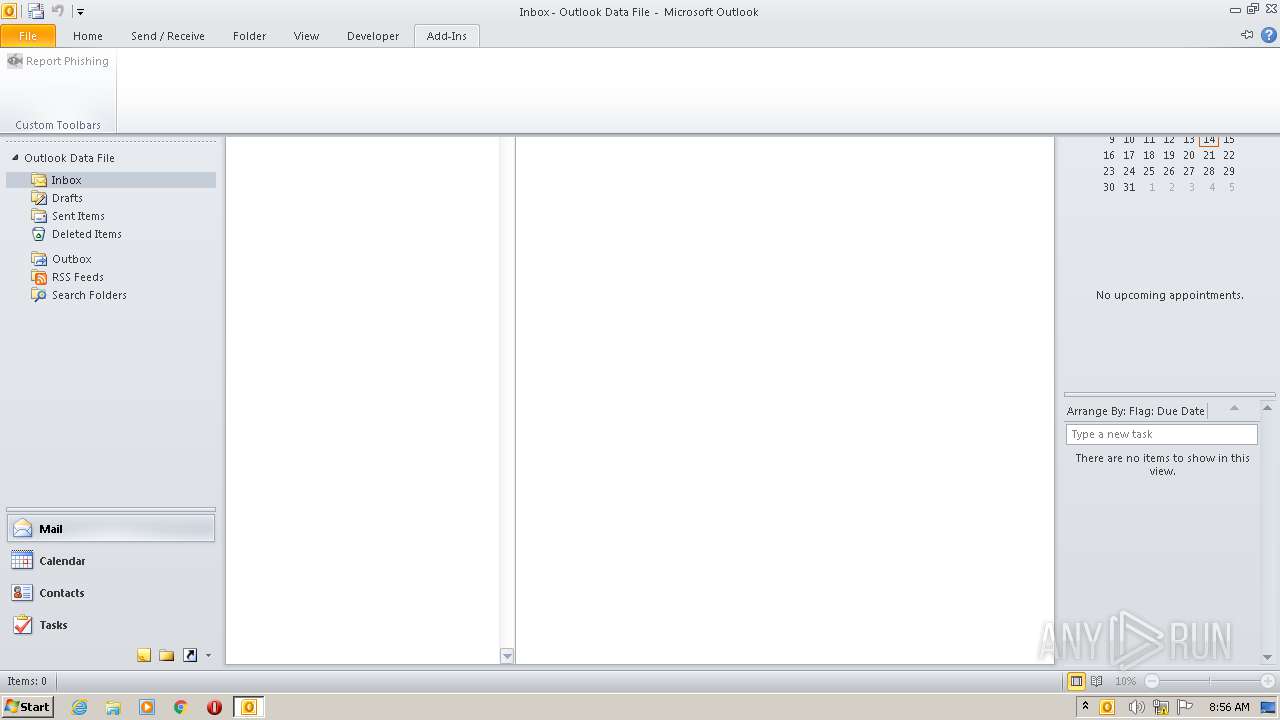This screenshot has height=720, width=1280.
Task: Switch to Normal view in status bar
Action: (1077, 681)
